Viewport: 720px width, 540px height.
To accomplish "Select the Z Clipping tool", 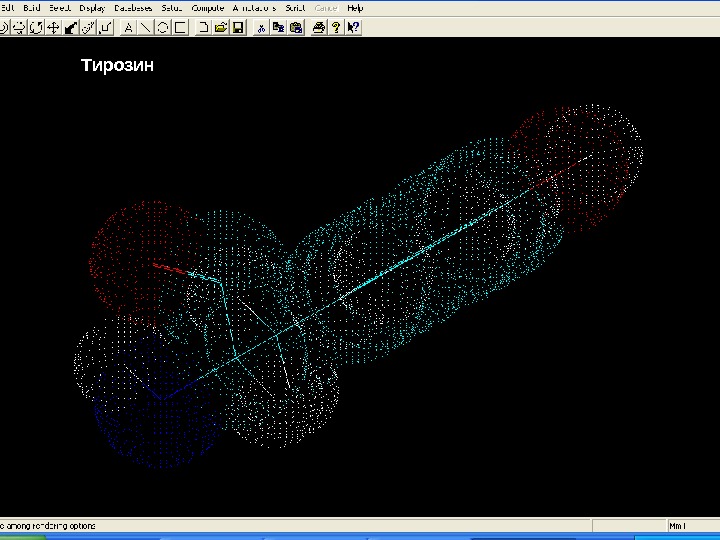I will (x=106, y=28).
